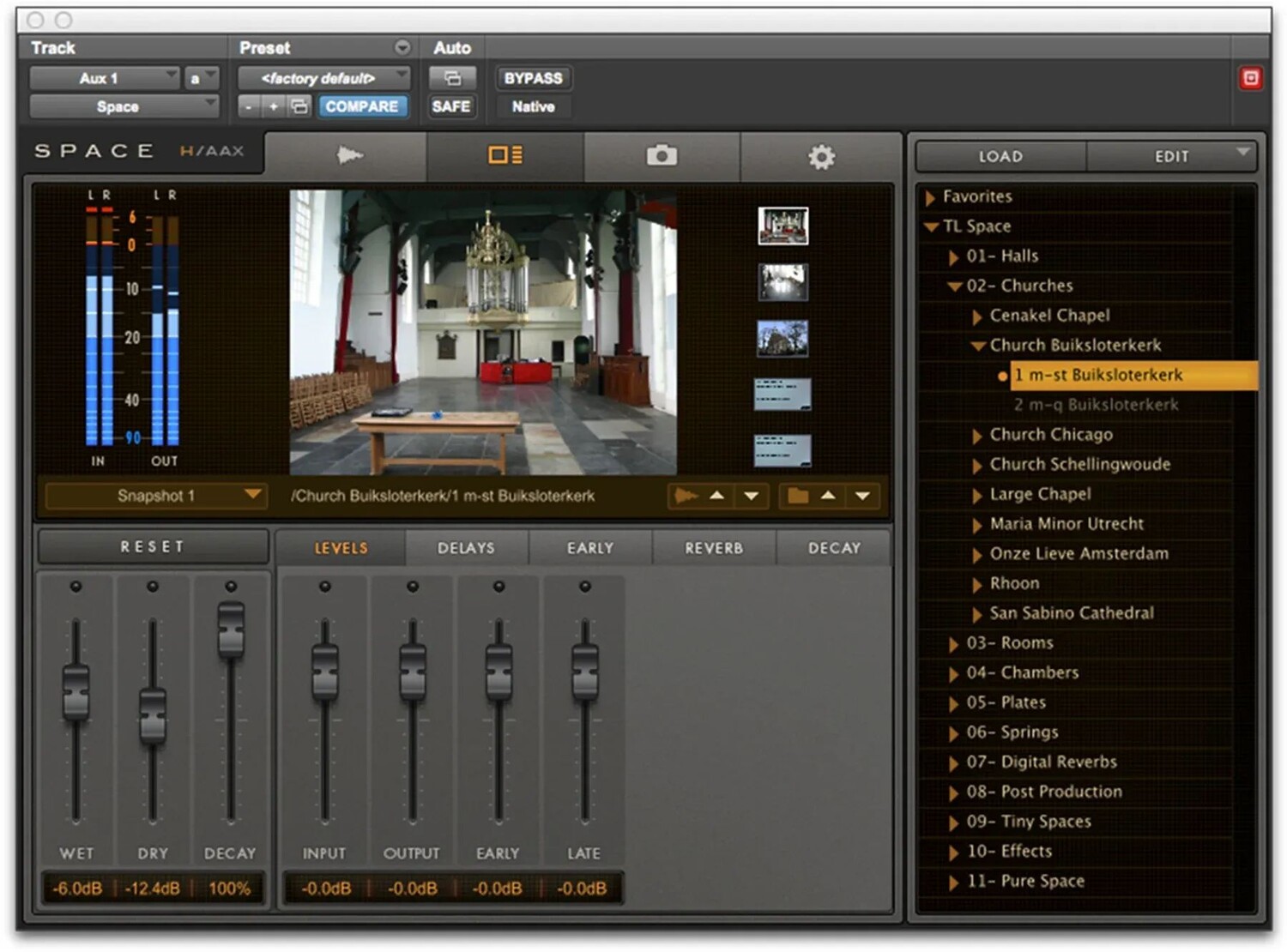The width and height of the screenshot is (1287, 952).
Task: Click the orange folder icon below image
Action: 797,496
